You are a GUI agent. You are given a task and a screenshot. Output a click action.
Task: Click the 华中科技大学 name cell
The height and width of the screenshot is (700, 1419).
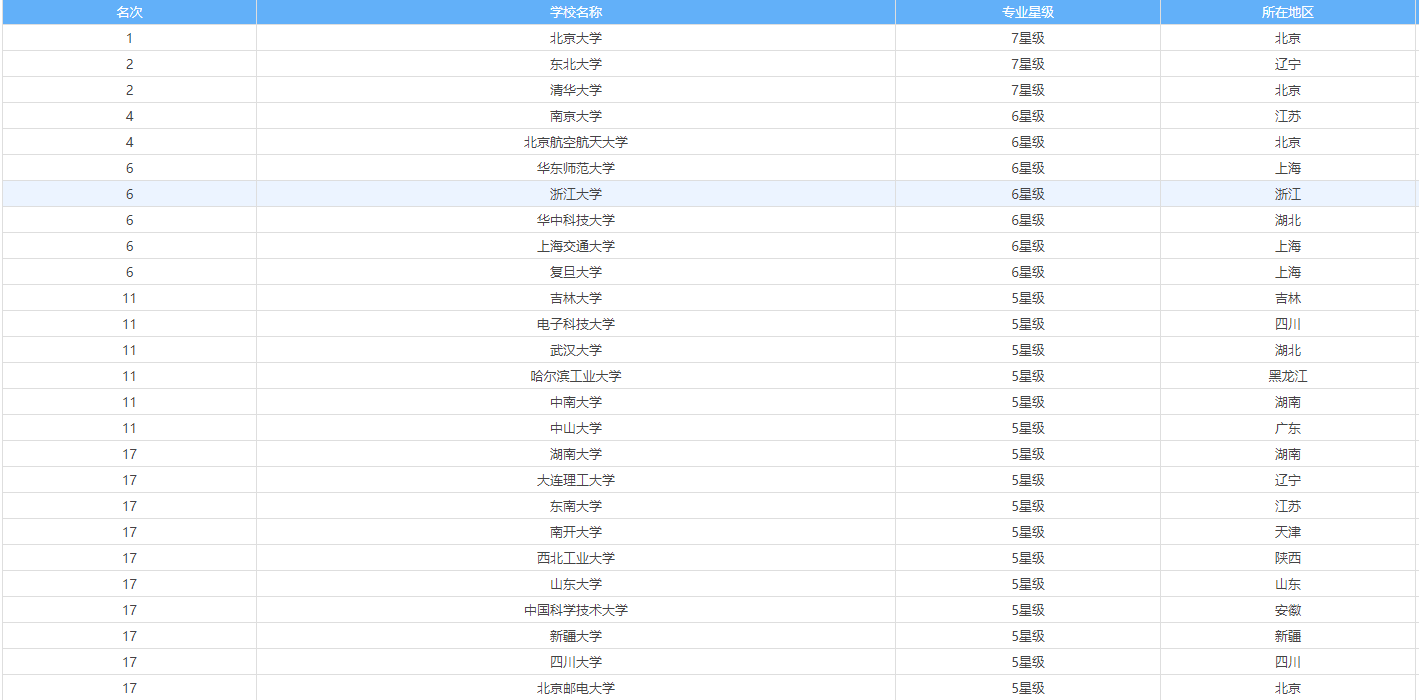pyautogui.click(x=576, y=220)
